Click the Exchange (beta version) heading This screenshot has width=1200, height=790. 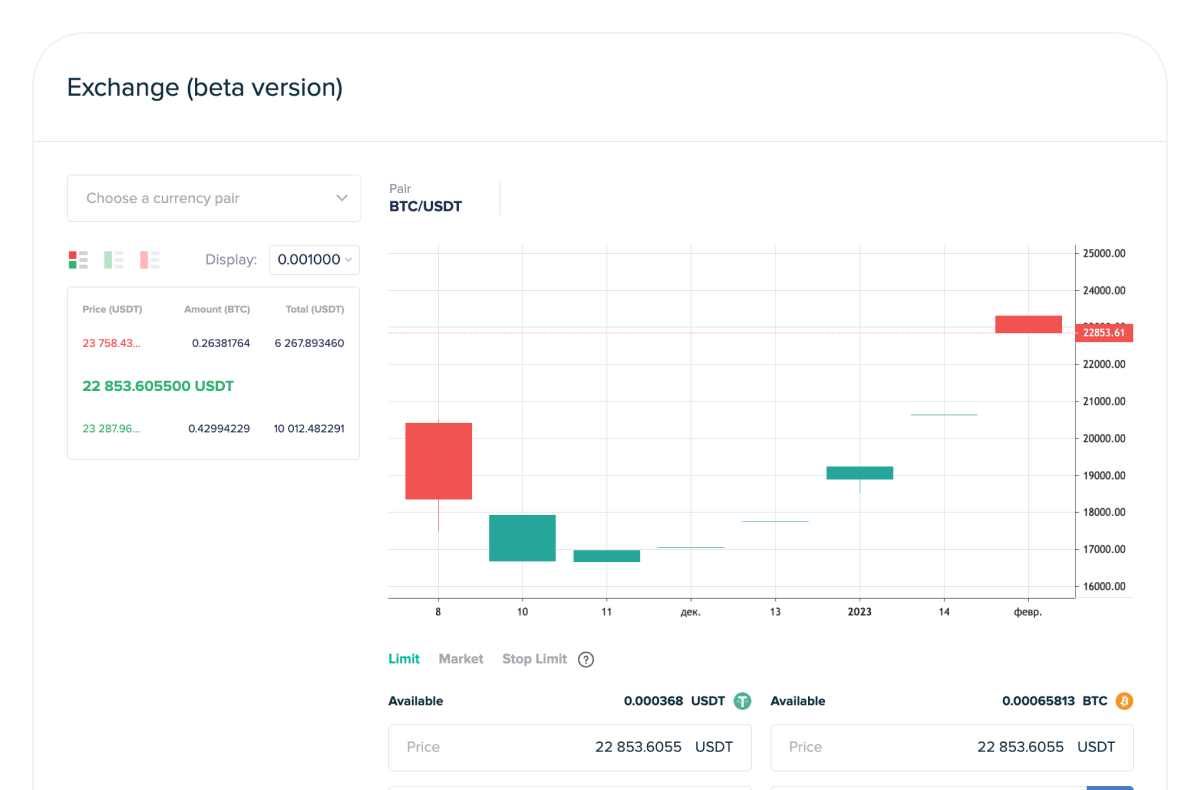coord(205,88)
